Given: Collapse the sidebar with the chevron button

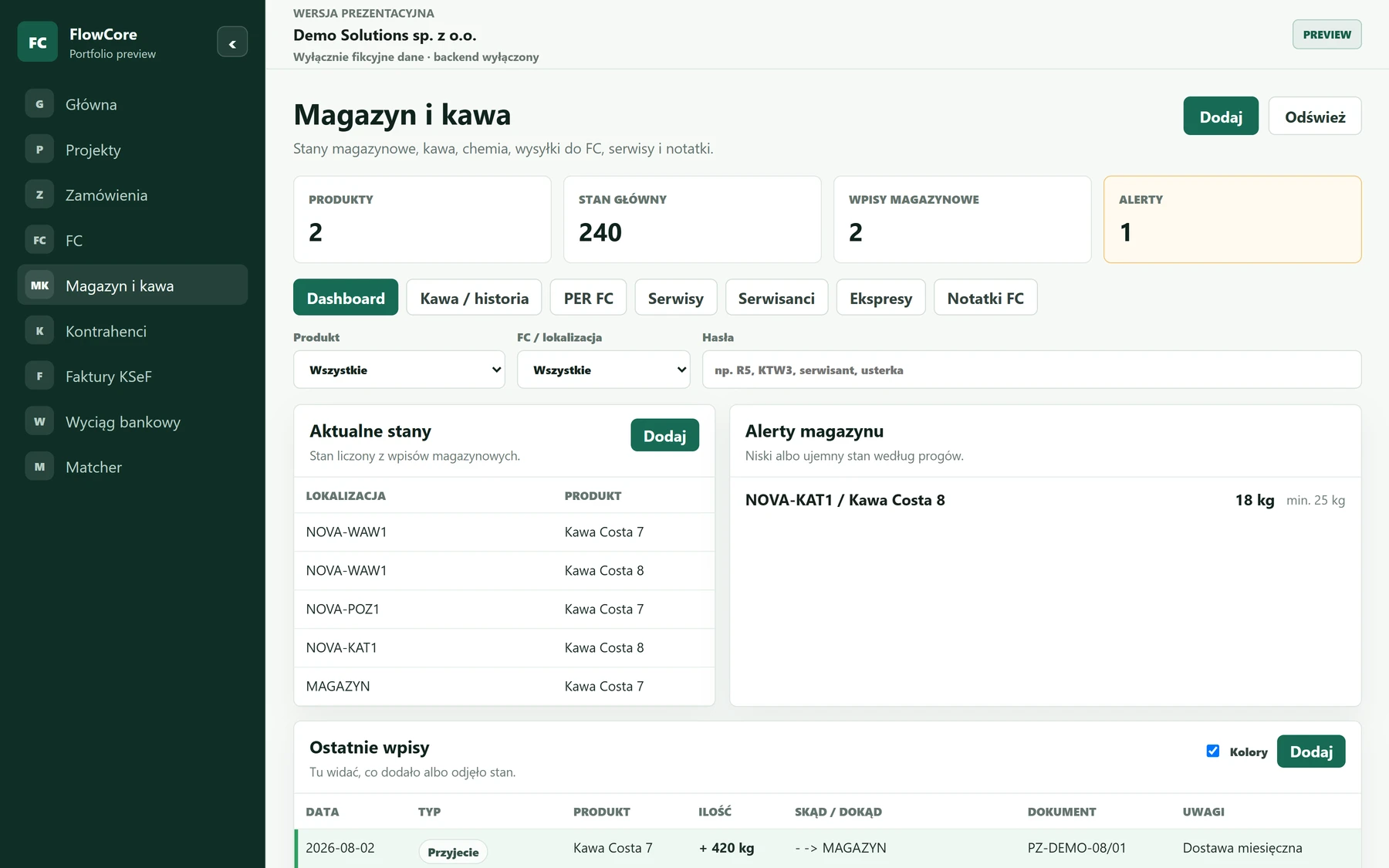Looking at the screenshot, I should click(232, 42).
